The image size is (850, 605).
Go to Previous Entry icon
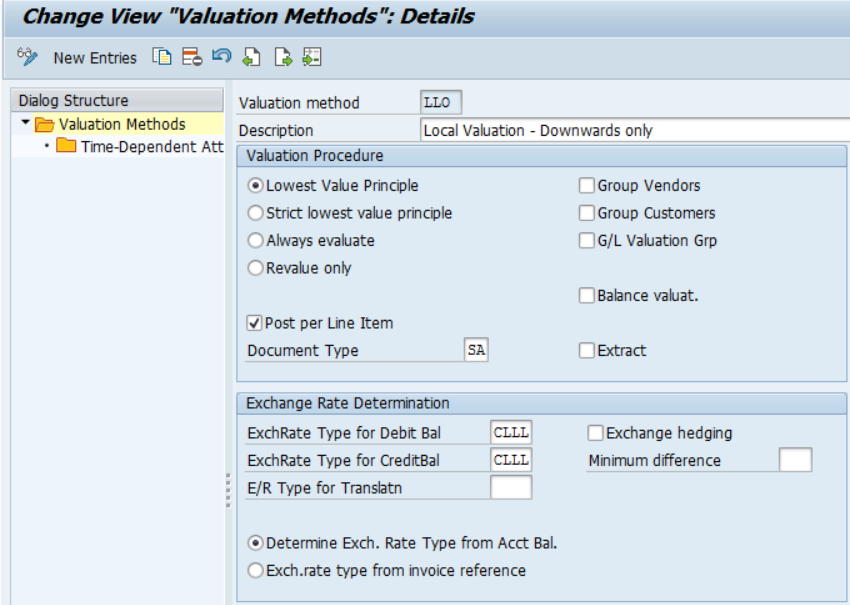point(252,57)
